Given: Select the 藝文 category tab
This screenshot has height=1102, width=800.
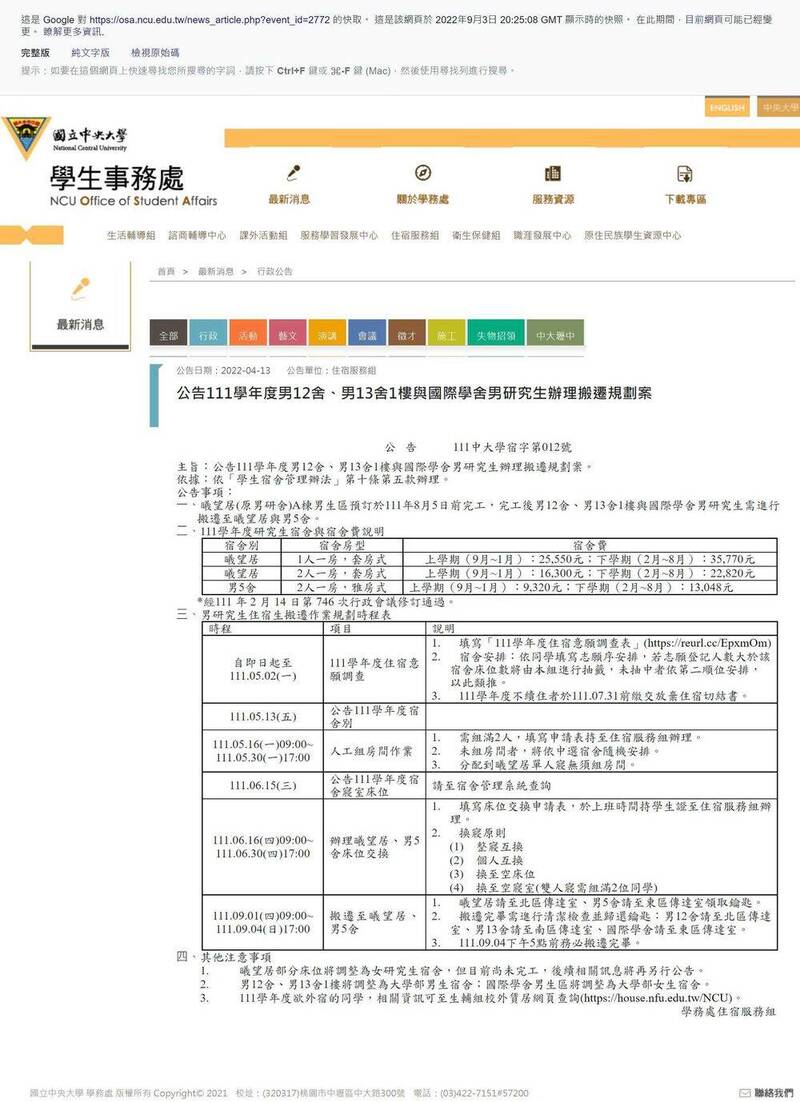Looking at the screenshot, I should (x=288, y=333).
